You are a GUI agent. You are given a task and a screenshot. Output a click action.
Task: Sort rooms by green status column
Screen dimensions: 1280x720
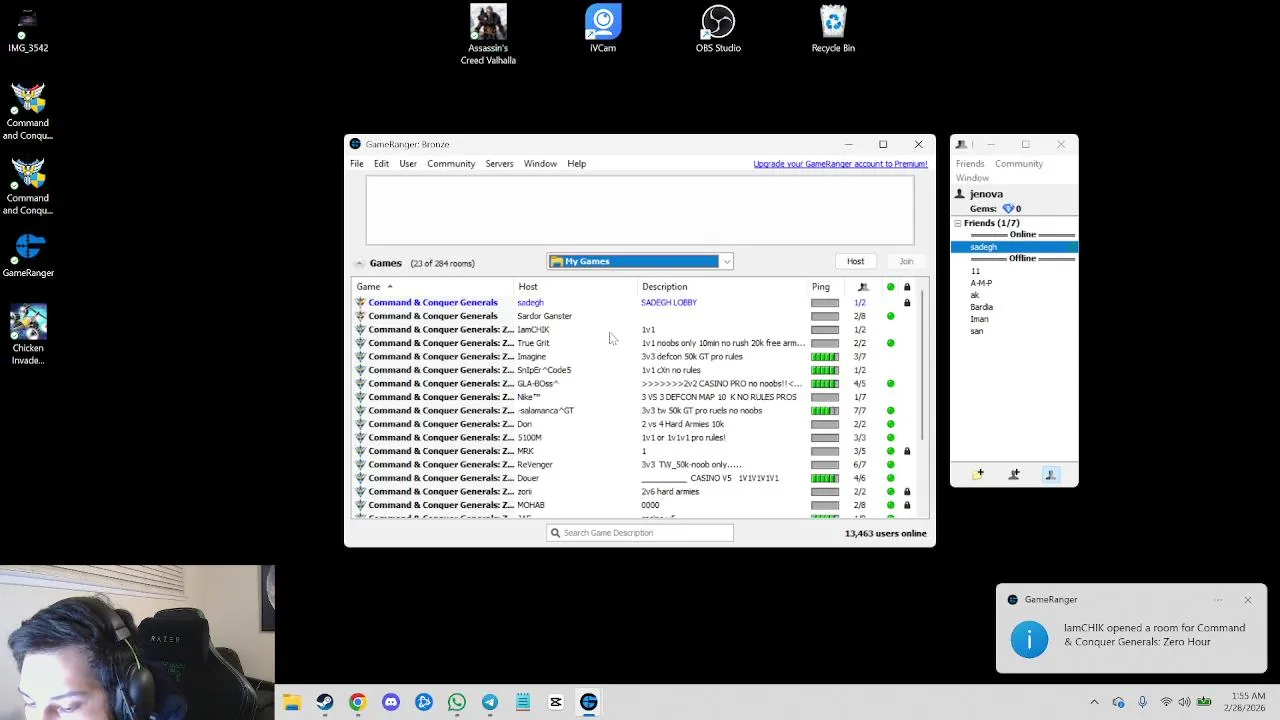point(890,287)
